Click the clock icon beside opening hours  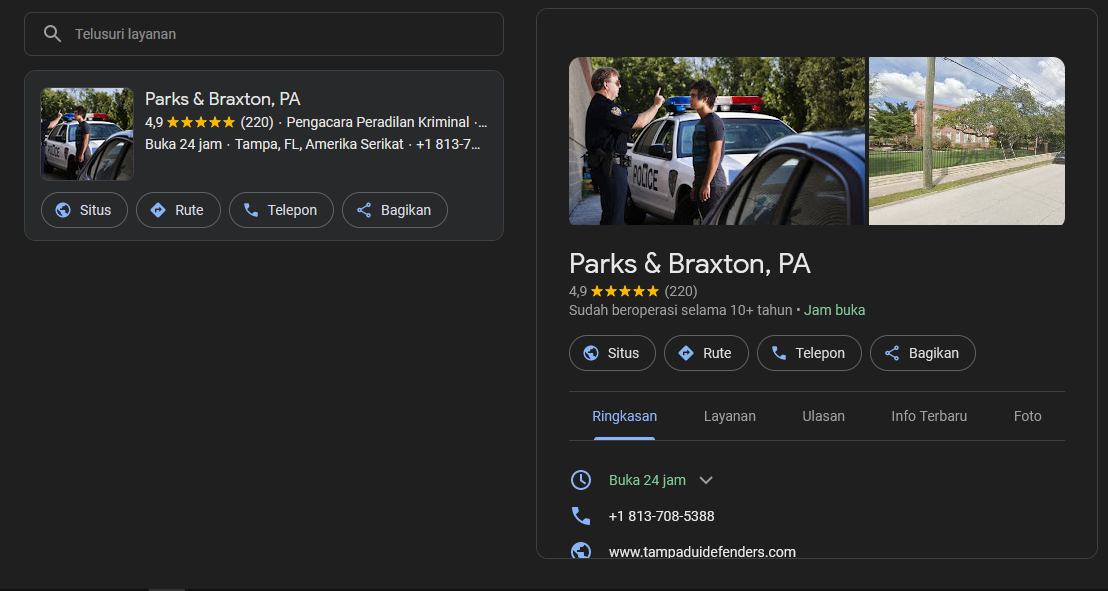(581, 480)
